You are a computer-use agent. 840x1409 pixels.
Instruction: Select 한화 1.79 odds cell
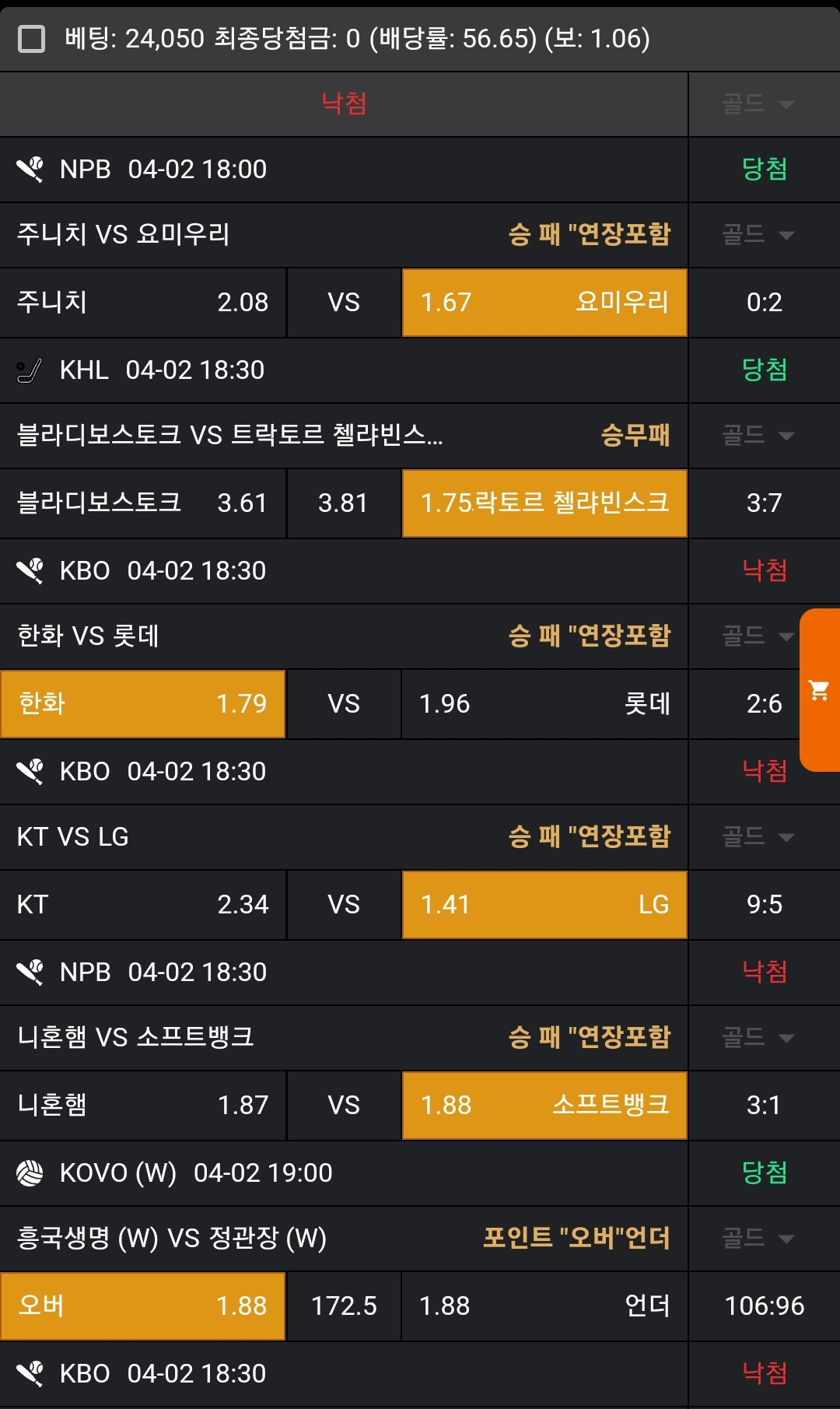[x=143, y=704]
